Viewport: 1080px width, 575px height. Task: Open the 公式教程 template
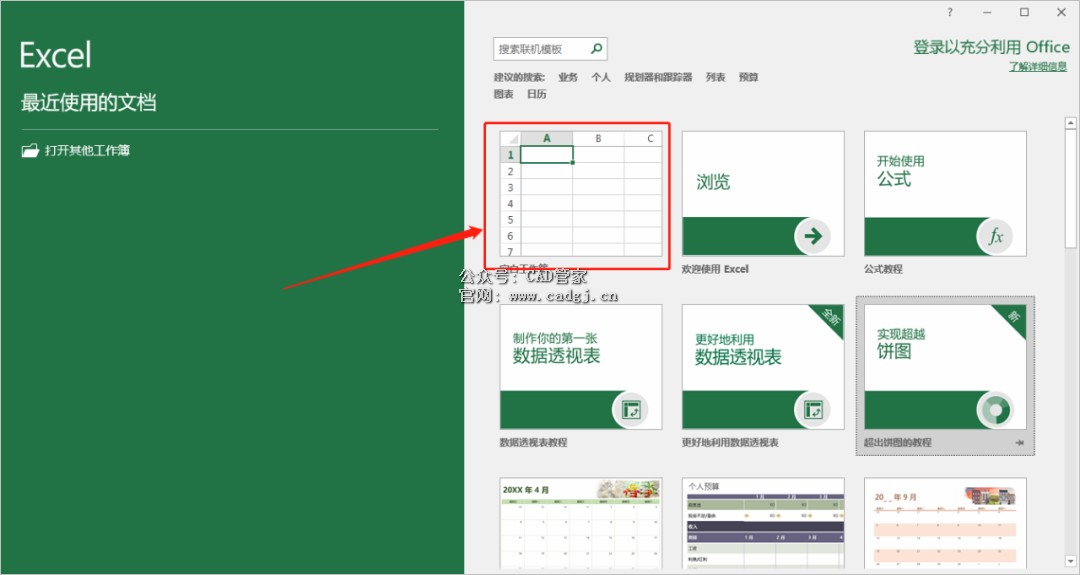coord(946,194)
